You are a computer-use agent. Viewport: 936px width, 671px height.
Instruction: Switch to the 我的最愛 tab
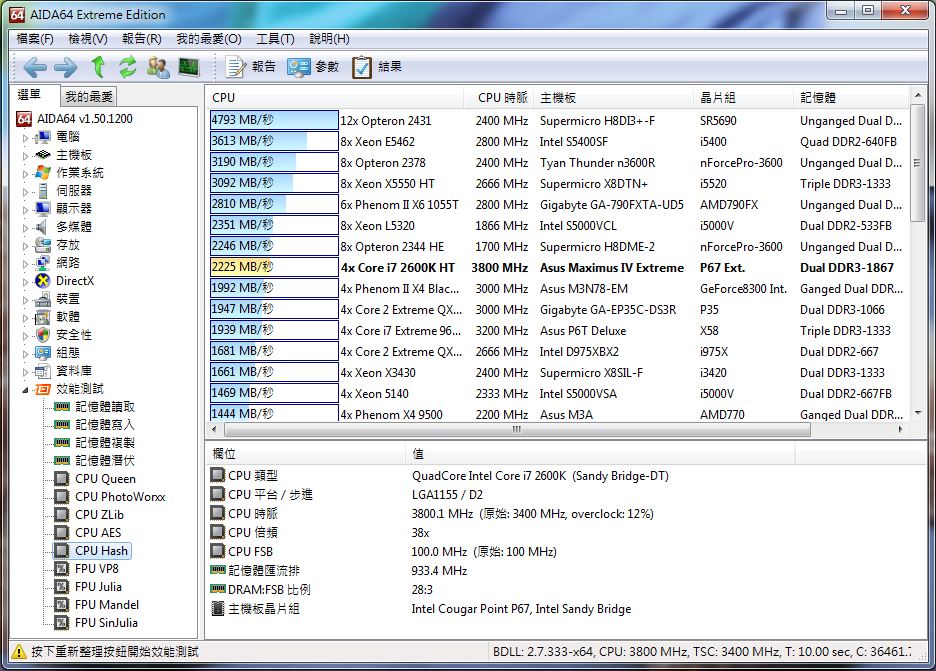[x=88, y=96]
